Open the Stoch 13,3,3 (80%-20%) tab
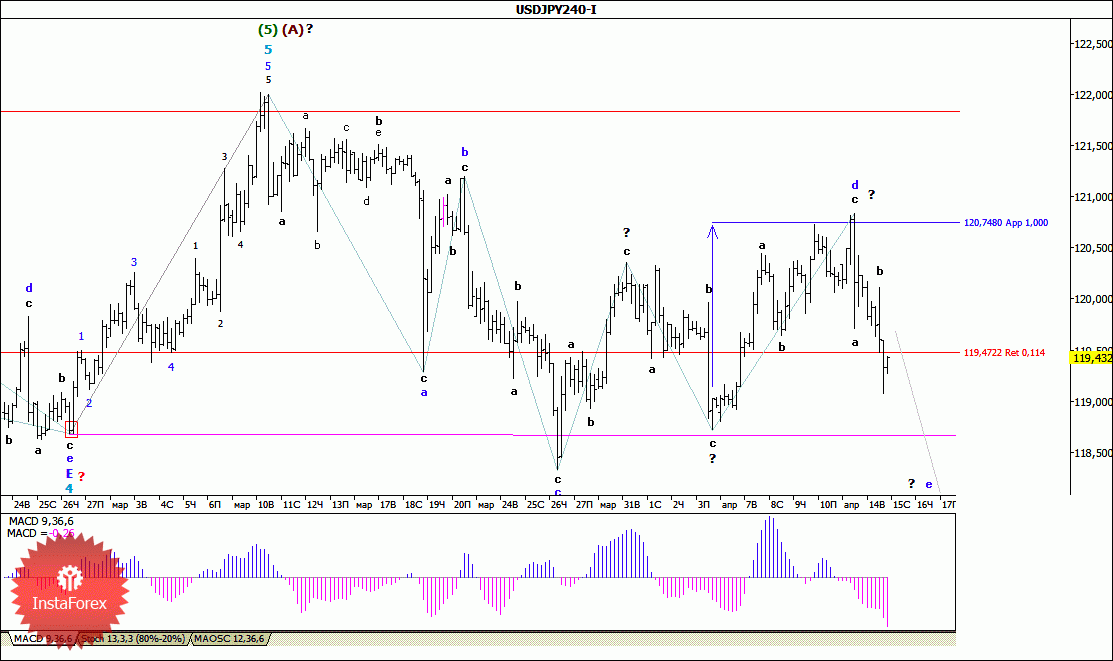The width and height of the screenshot is (1113, 661). click(x=133, y=639)
